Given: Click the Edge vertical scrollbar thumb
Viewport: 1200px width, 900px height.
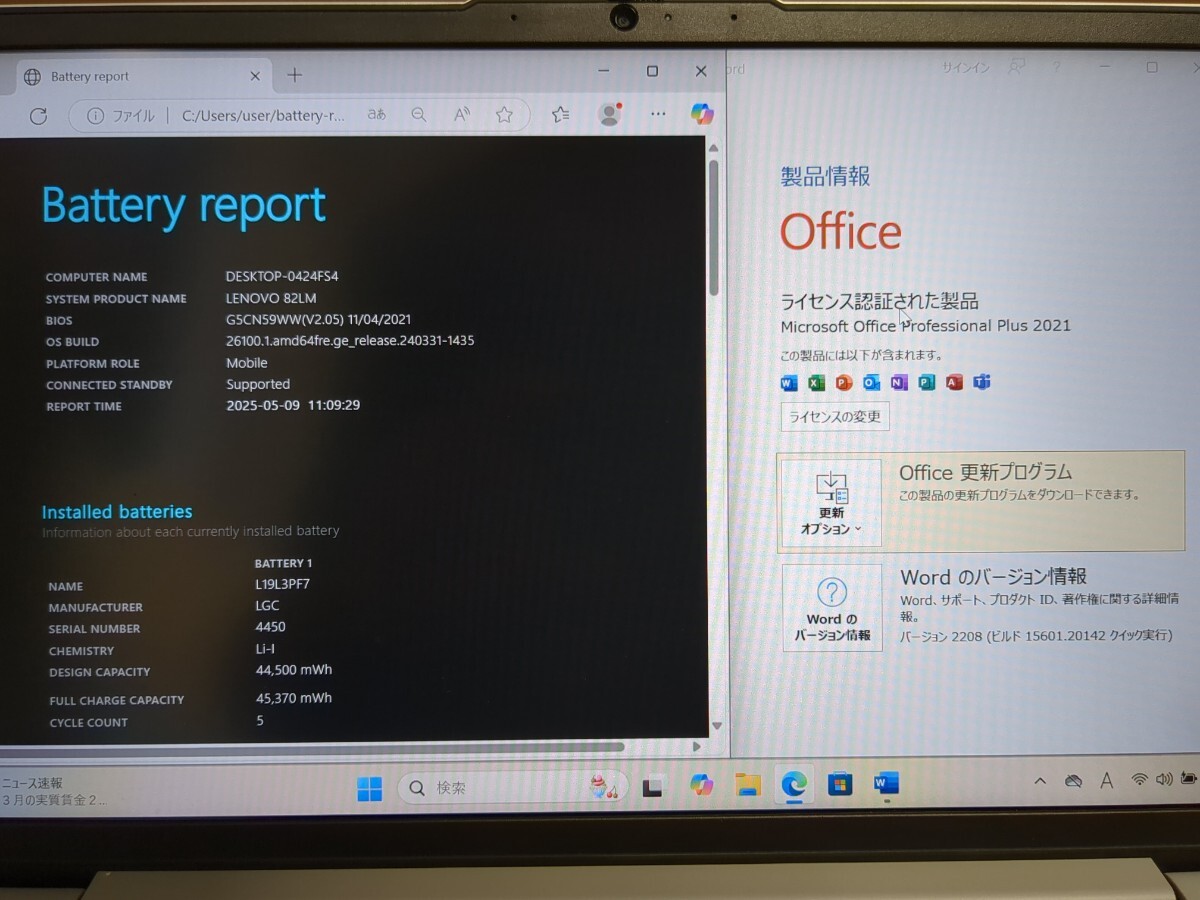Looking at the screenshot, I should [714, 226].
